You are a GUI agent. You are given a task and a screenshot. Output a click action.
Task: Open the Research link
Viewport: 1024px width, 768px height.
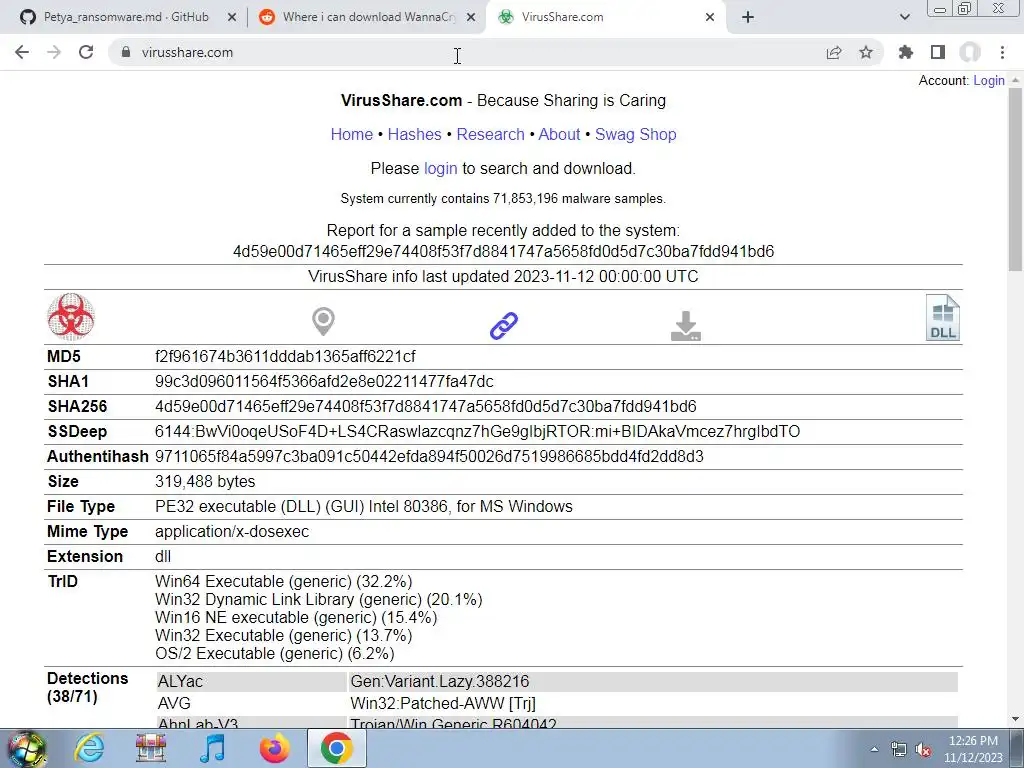point(490,135)
